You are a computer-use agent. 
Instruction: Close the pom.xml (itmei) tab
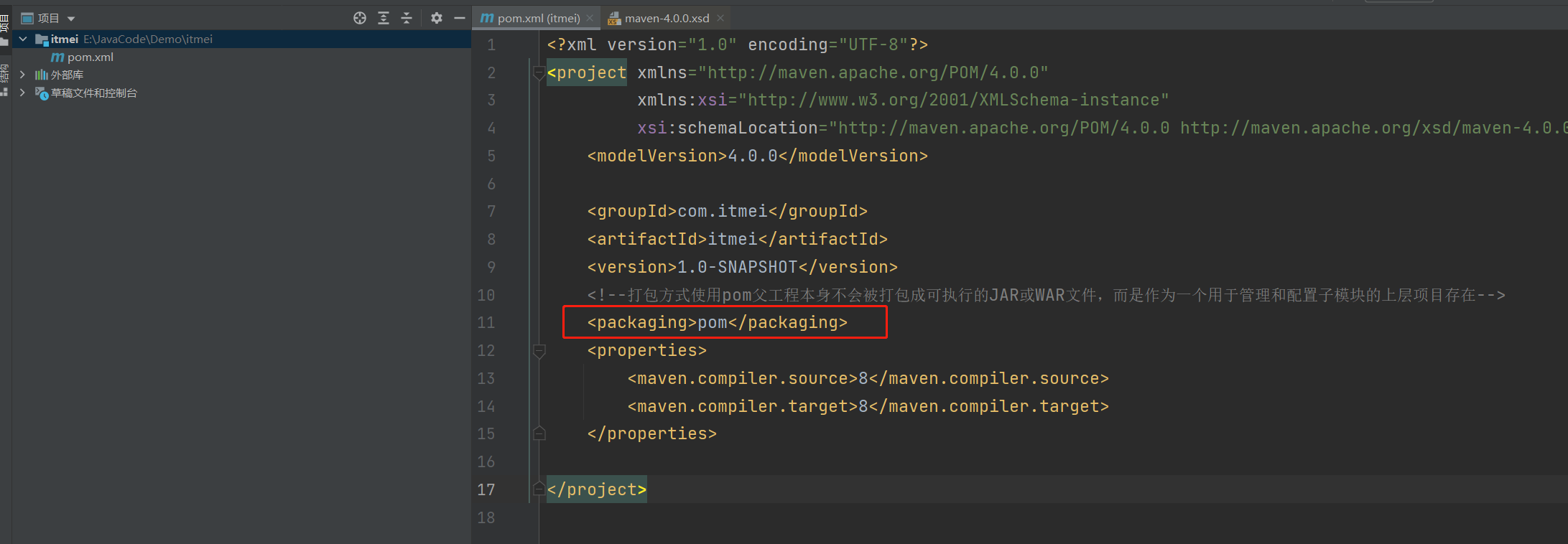590,18
